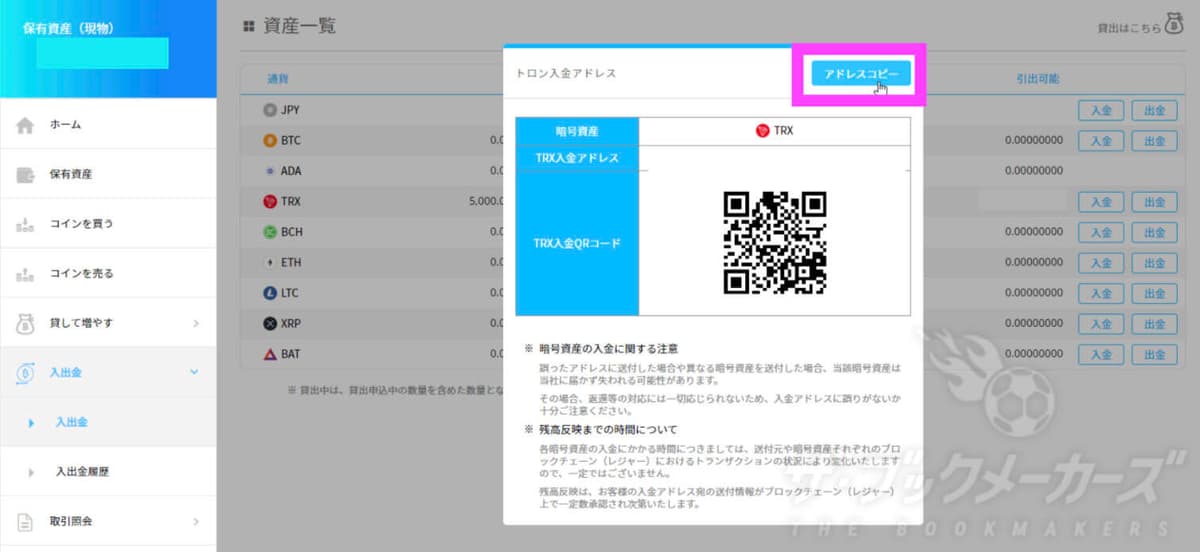Expand the 取引照会 chevron
The height and width of the screenshot is (552, 1200).
click(195, 521)
